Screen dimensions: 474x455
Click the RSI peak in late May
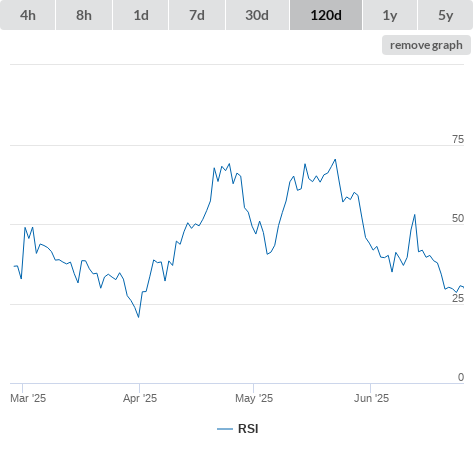(x=335, y=160)
